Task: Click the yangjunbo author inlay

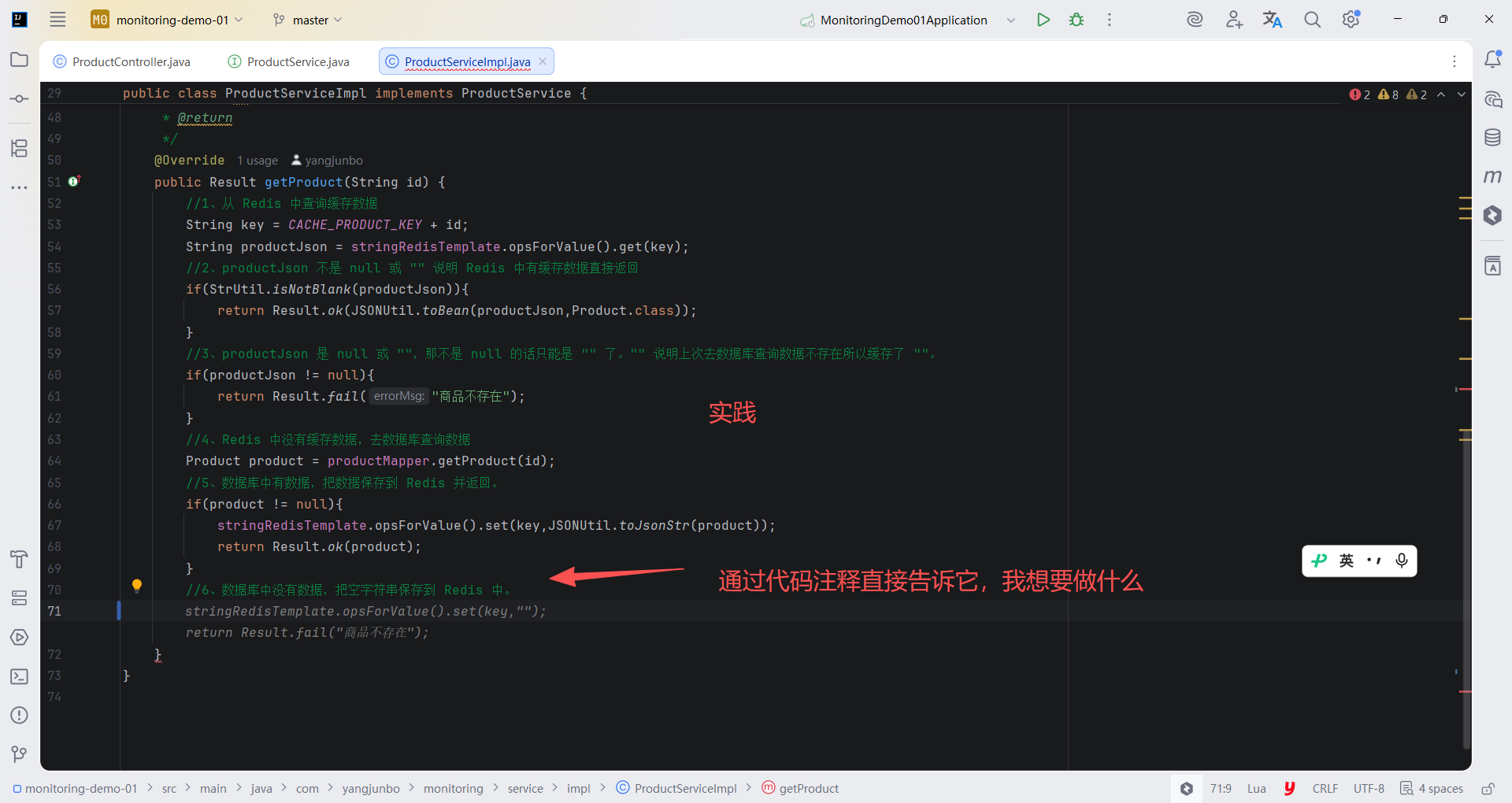Action: point(327,161)
